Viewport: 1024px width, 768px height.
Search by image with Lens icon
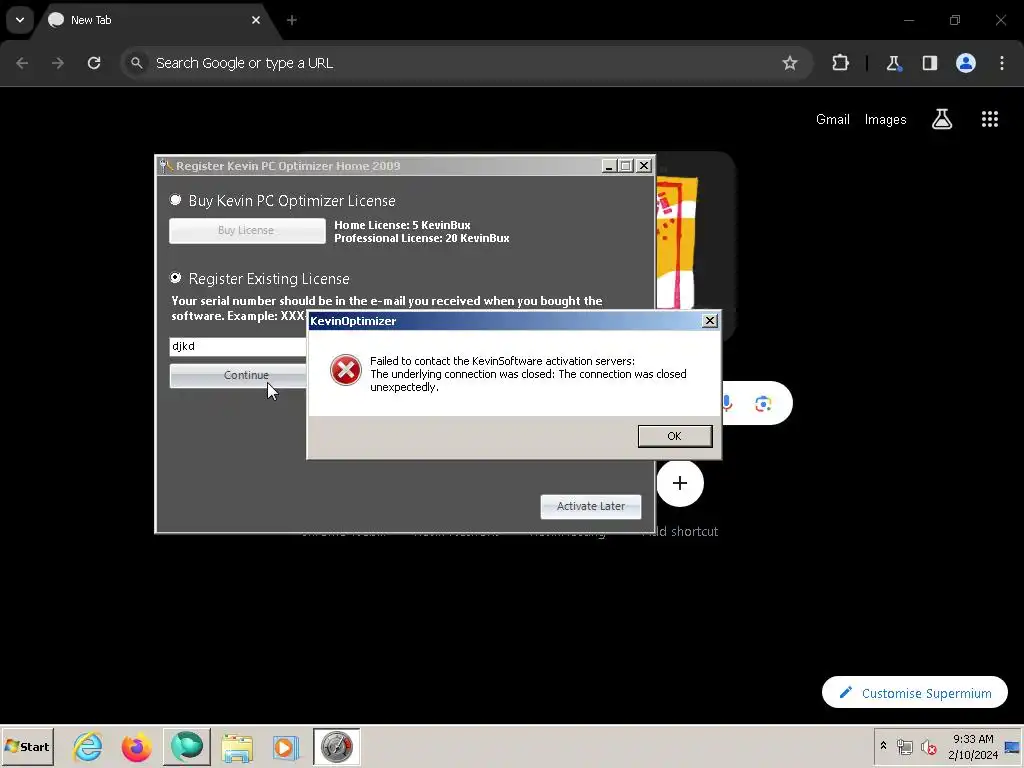tap(763, 404)
